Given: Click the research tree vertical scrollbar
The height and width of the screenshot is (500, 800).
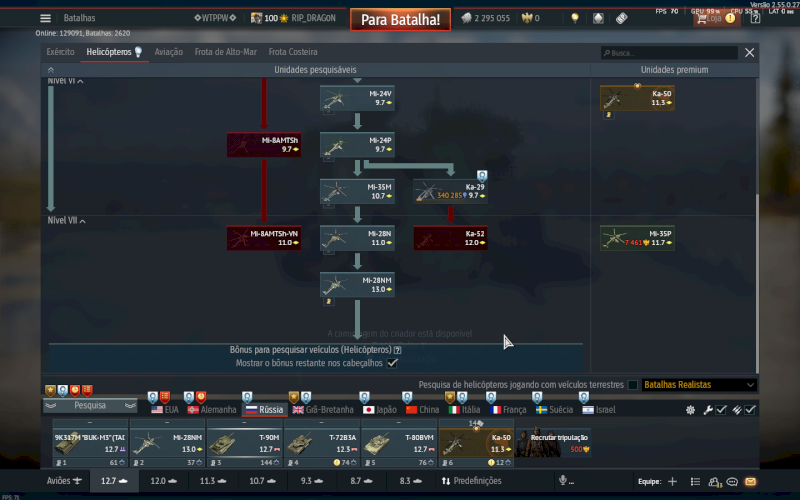Looking at the screenshot, I should click(x=757, y=283).
